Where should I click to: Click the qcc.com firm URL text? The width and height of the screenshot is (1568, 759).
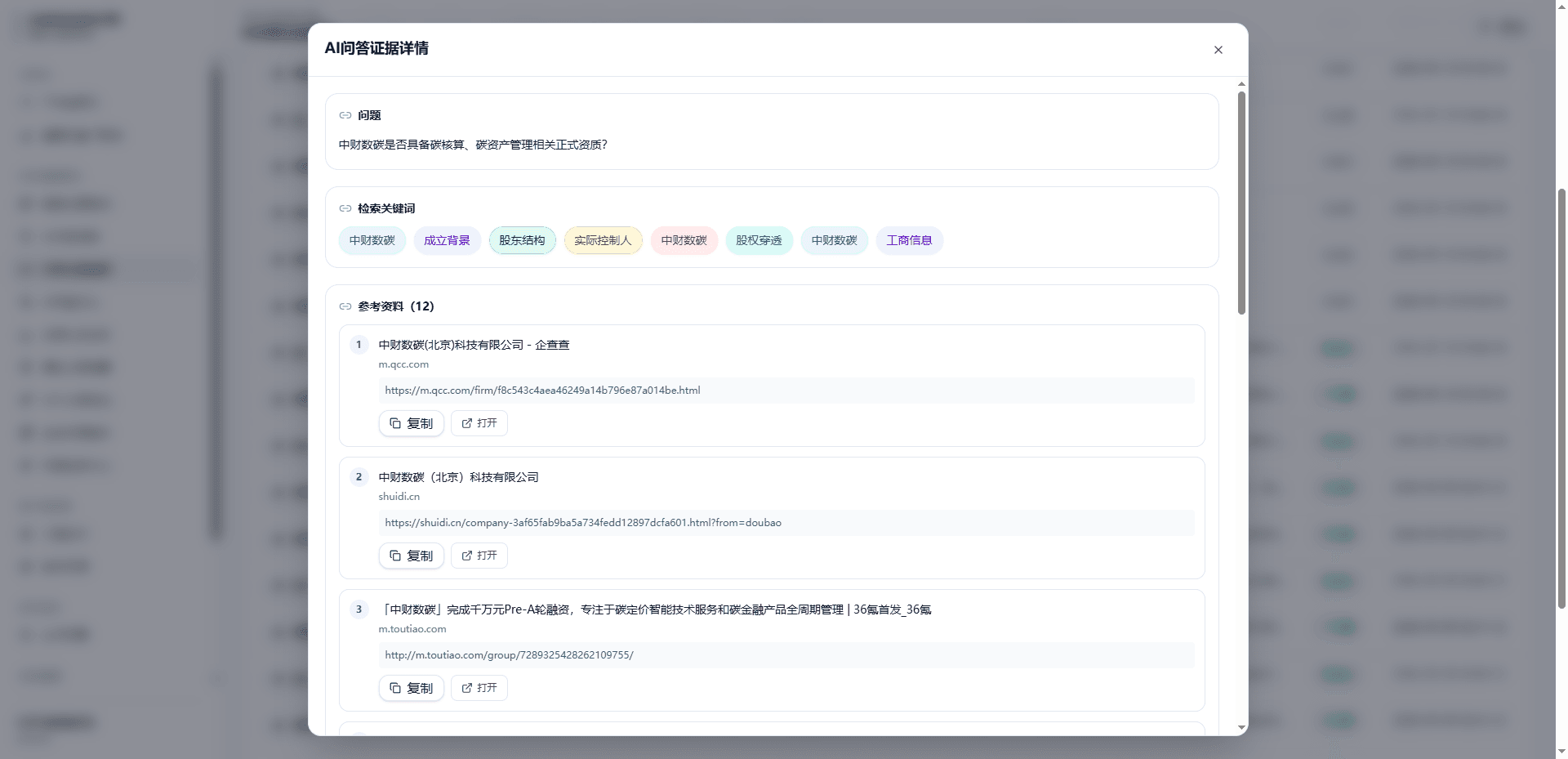pyautogui.click(x=542, y=391)
